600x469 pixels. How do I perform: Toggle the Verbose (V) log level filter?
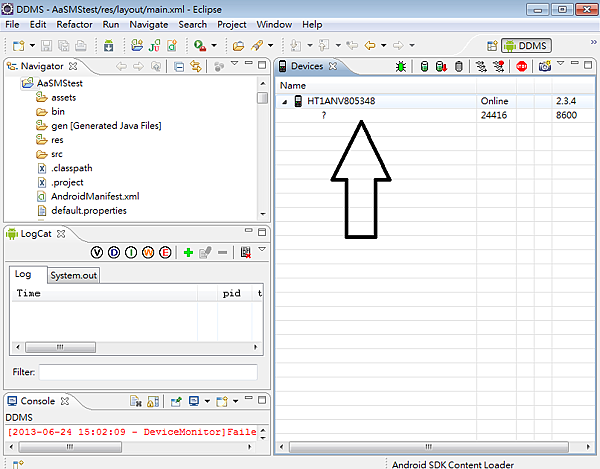97,252
